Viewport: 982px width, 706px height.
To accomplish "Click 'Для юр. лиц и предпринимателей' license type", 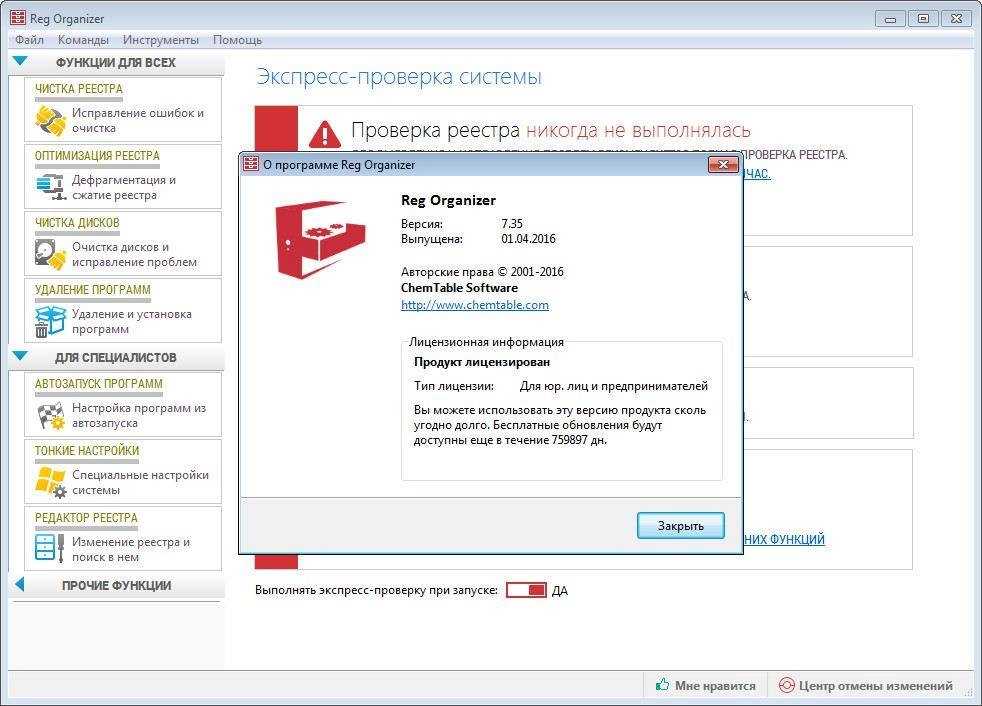I will pos(614,386).
